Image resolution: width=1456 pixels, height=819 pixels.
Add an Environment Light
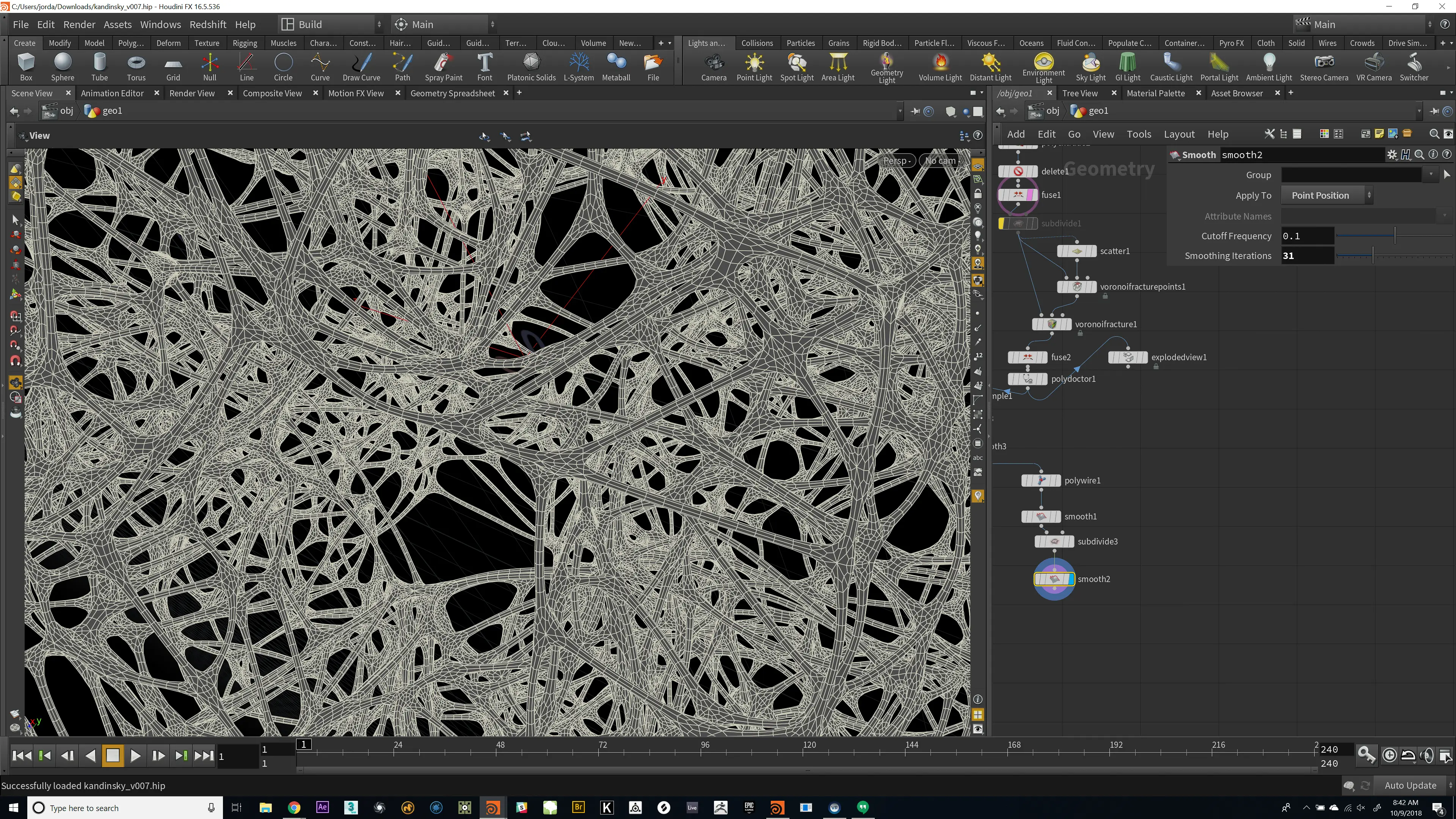[x=1043, y=68]
